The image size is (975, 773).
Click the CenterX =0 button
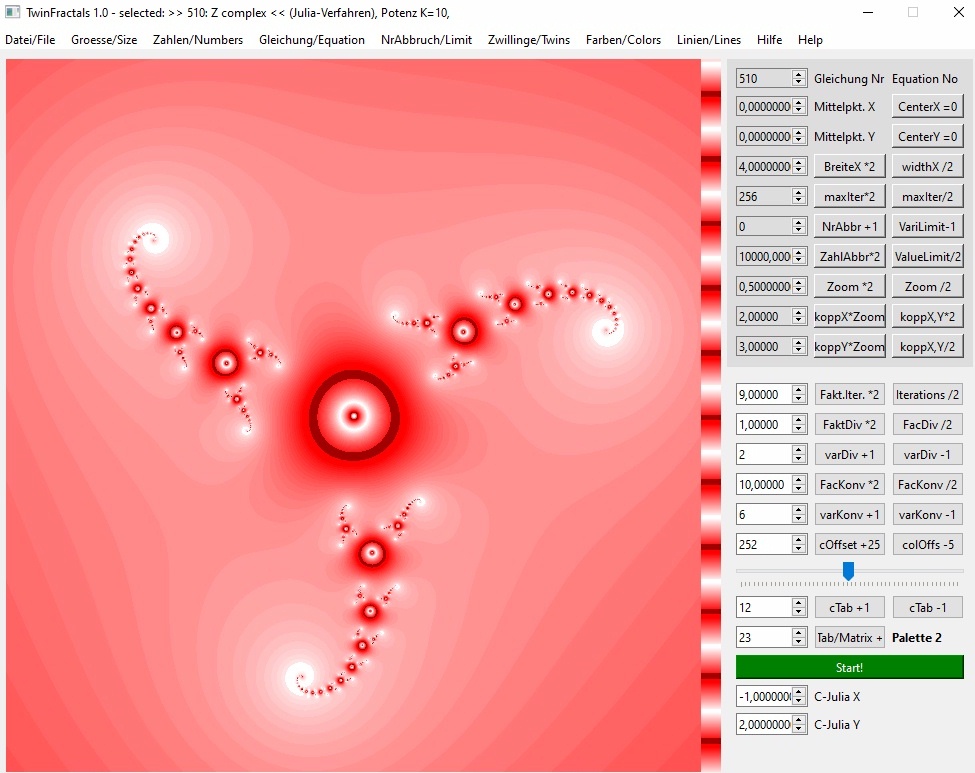click(927, 106)
